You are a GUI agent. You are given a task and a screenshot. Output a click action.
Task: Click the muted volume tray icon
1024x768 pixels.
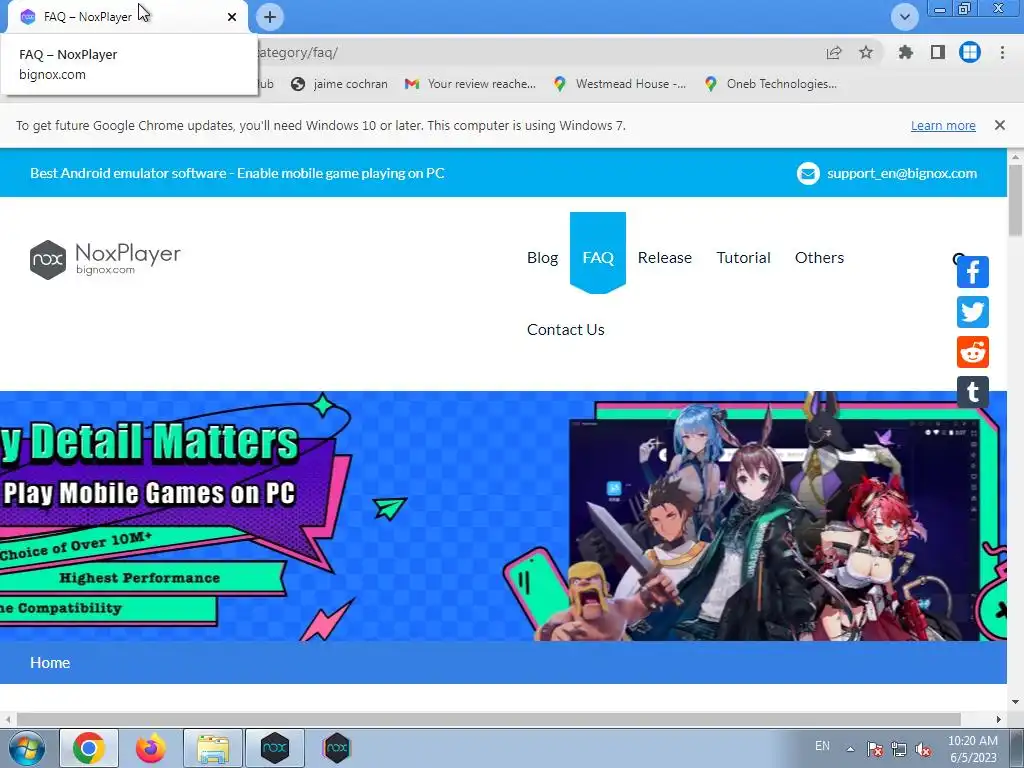923,750
